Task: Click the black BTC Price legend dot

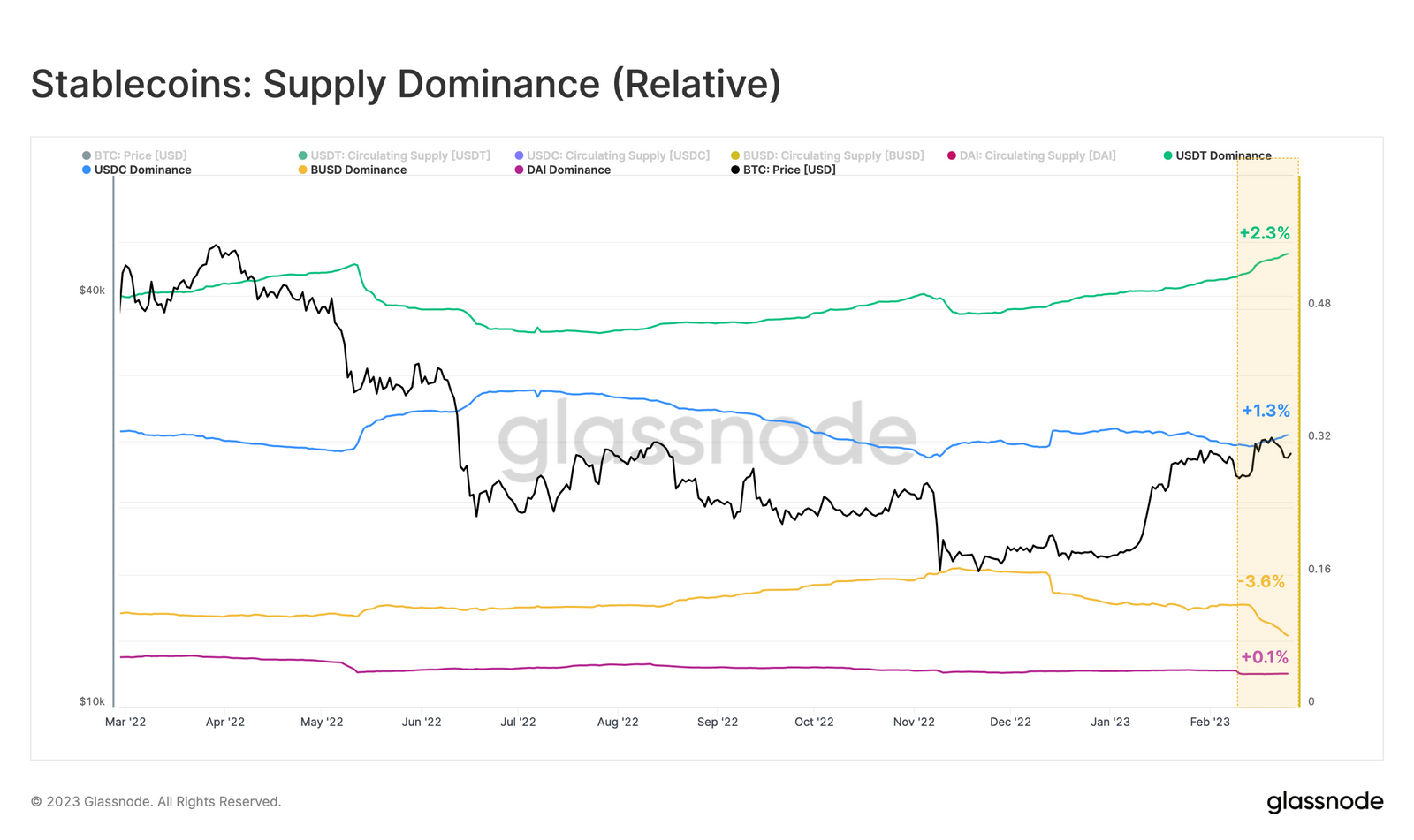Action: 735,170
